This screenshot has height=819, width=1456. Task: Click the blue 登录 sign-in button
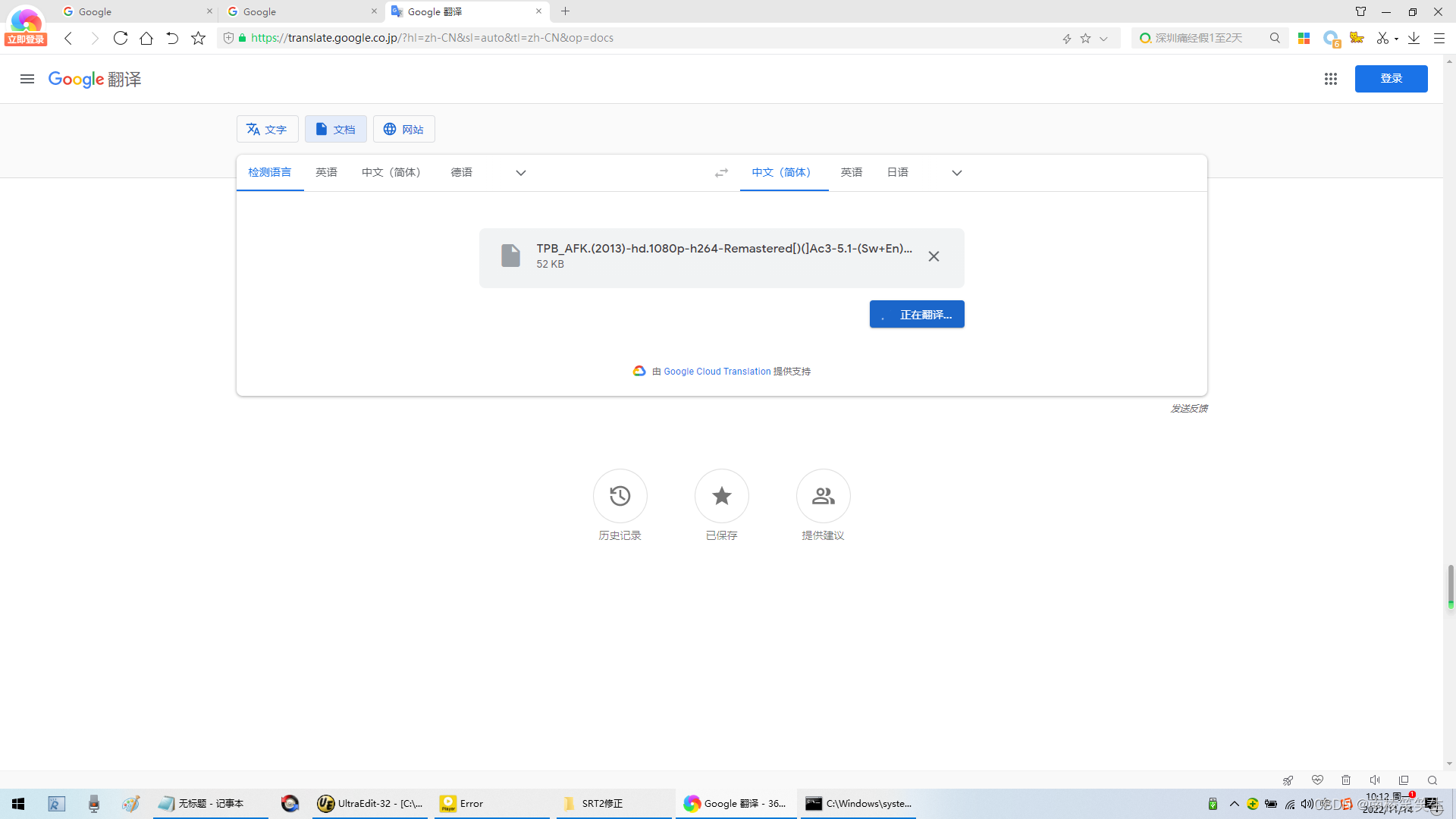click(1391, 79)
